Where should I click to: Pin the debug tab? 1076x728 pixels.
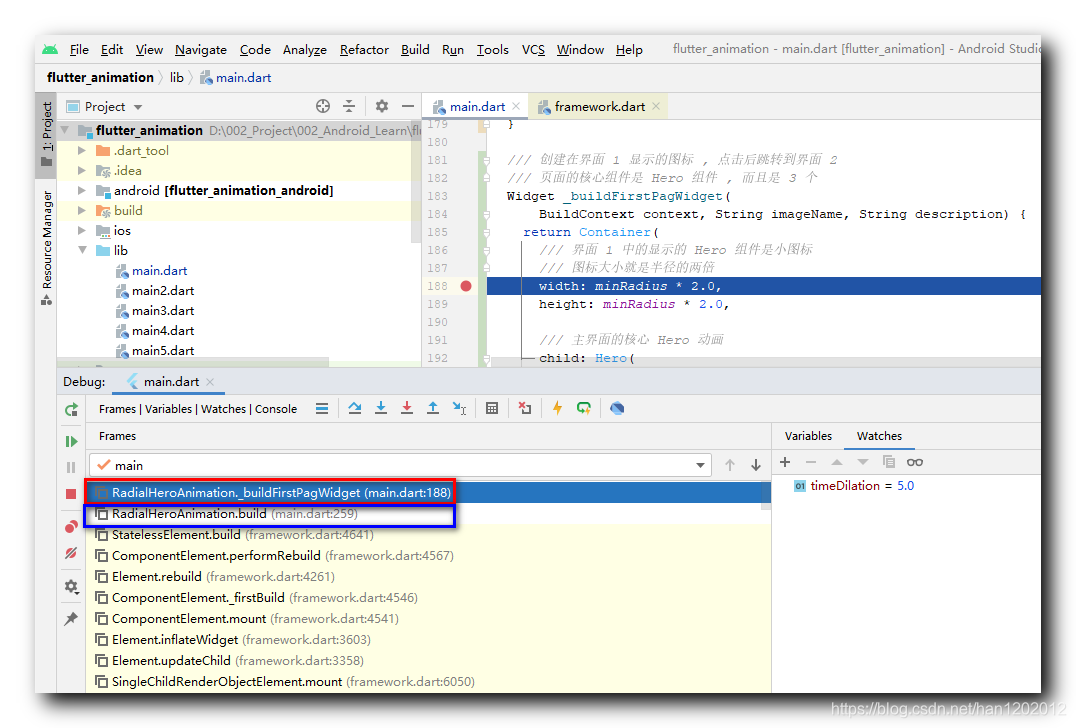(x=71, y=618)
